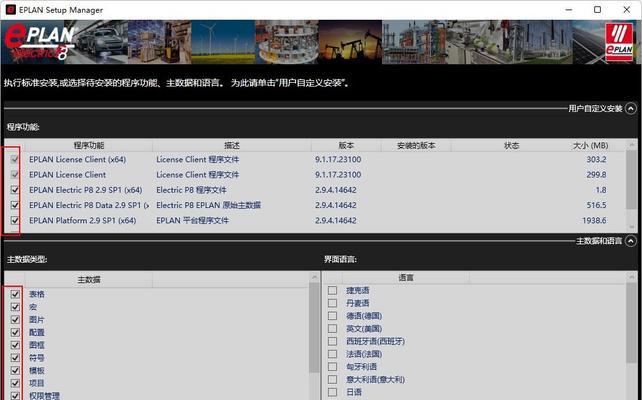
Task: Minimize the EPLAN Setup Manager window
Action: click(569, 10)
